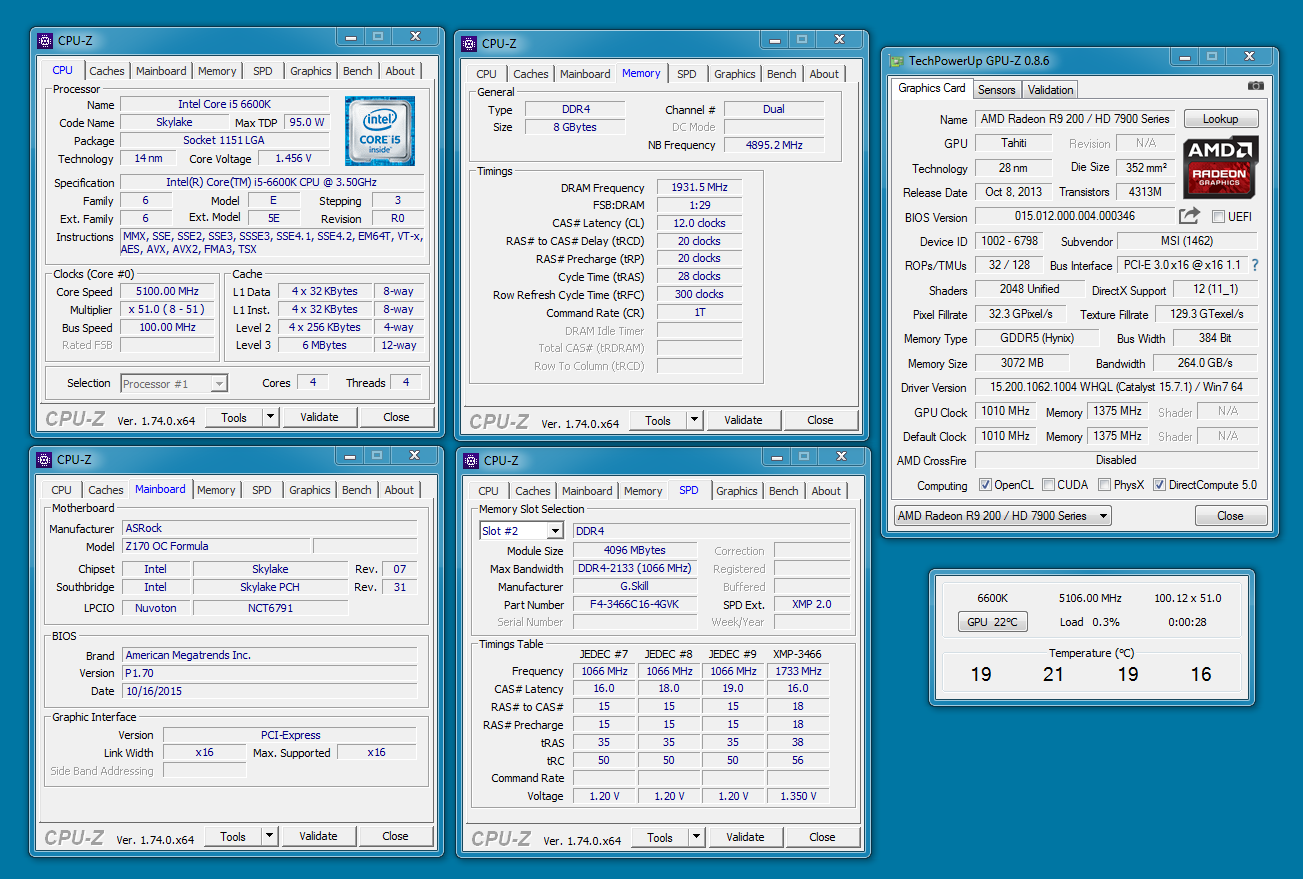Open Tools dropdown arrow in Mainboard tab window

pos(269,836)
